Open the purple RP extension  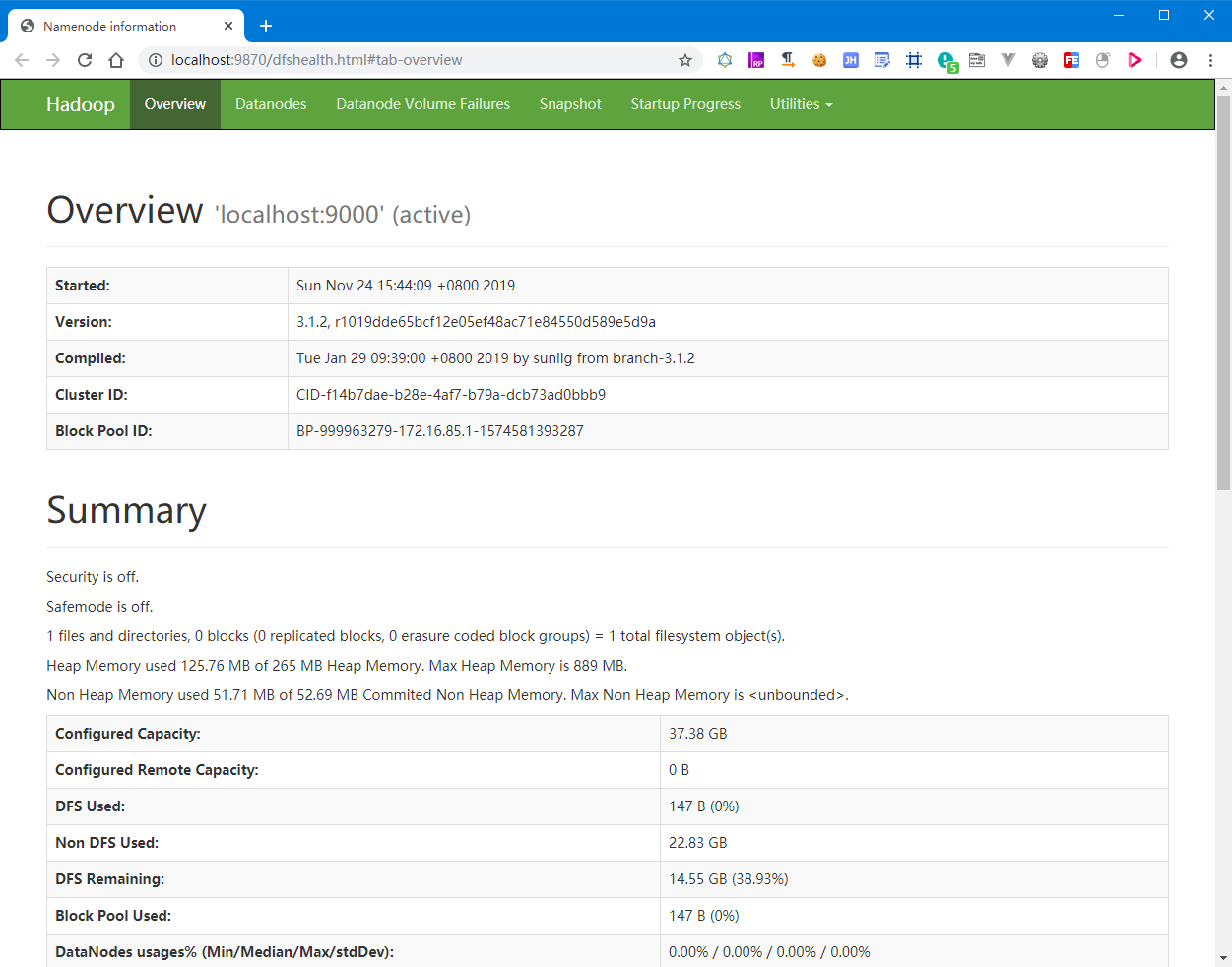point(756,60)
